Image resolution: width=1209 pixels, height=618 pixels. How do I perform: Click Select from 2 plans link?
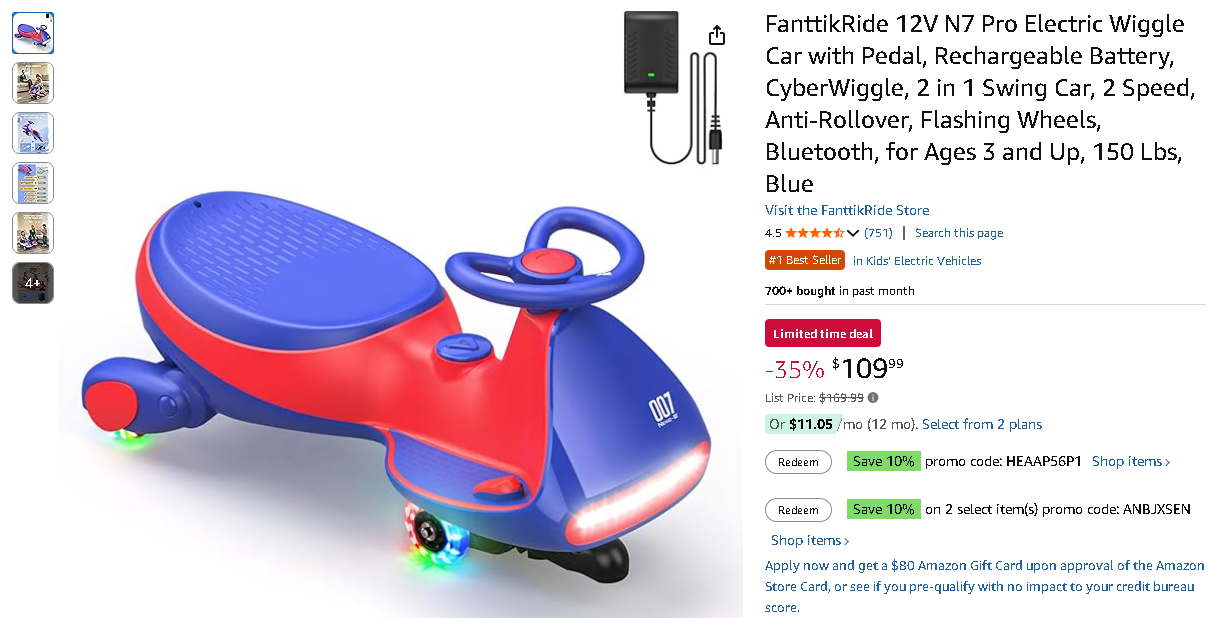[982, 424]
